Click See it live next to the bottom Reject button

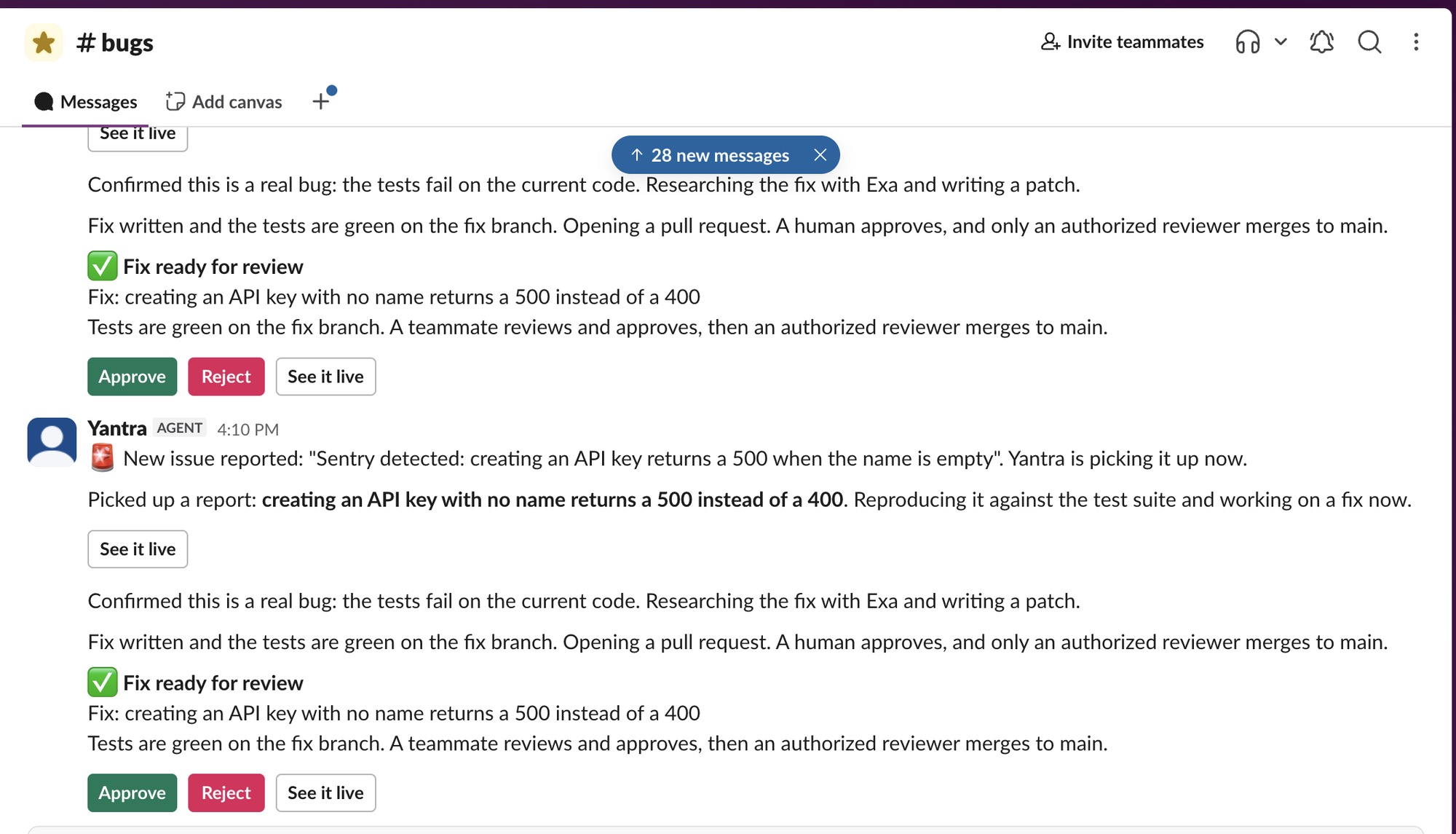pyautogui.click(x=325, y=792)
